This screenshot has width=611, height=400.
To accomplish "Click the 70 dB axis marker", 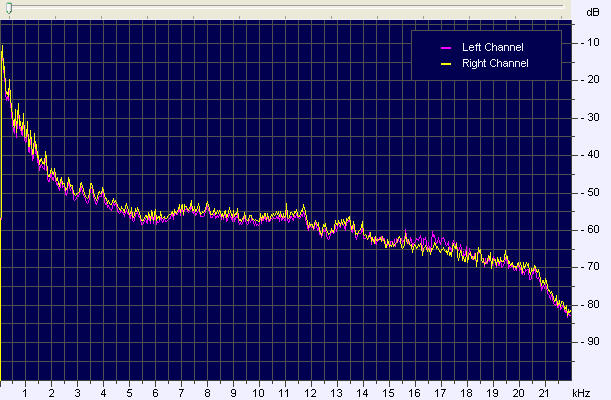I will pos(590,267).
